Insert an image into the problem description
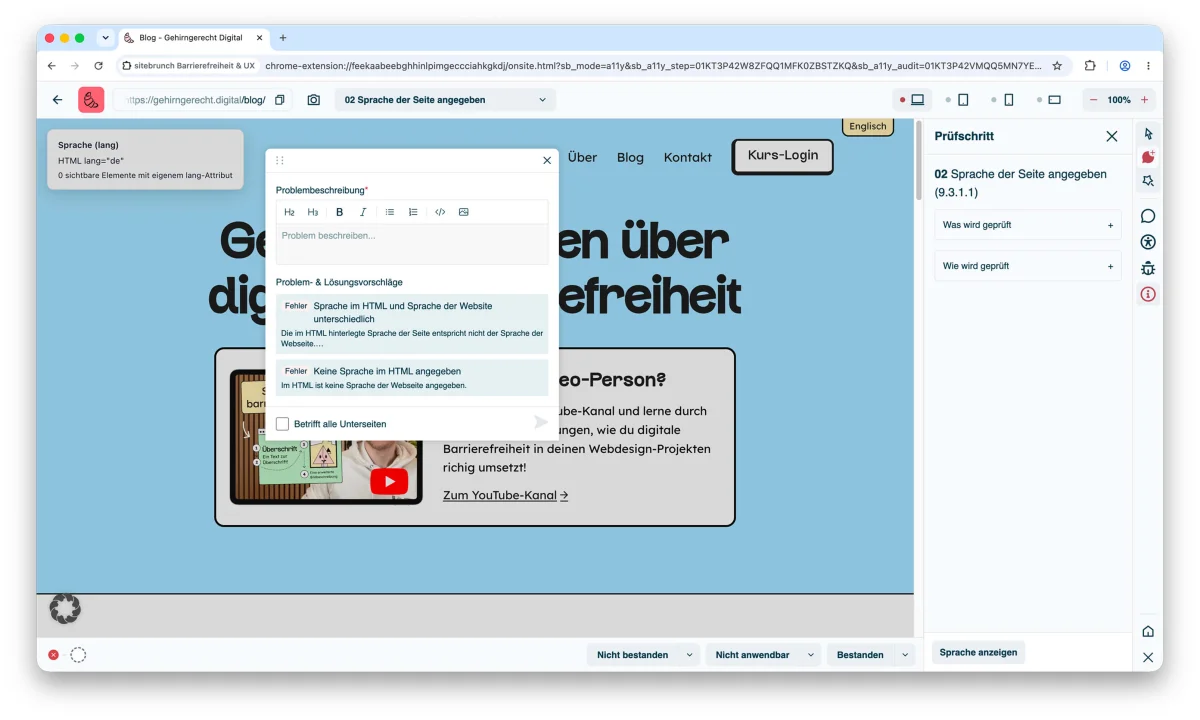Viewport: 1200px width, 720px height. 464,212
